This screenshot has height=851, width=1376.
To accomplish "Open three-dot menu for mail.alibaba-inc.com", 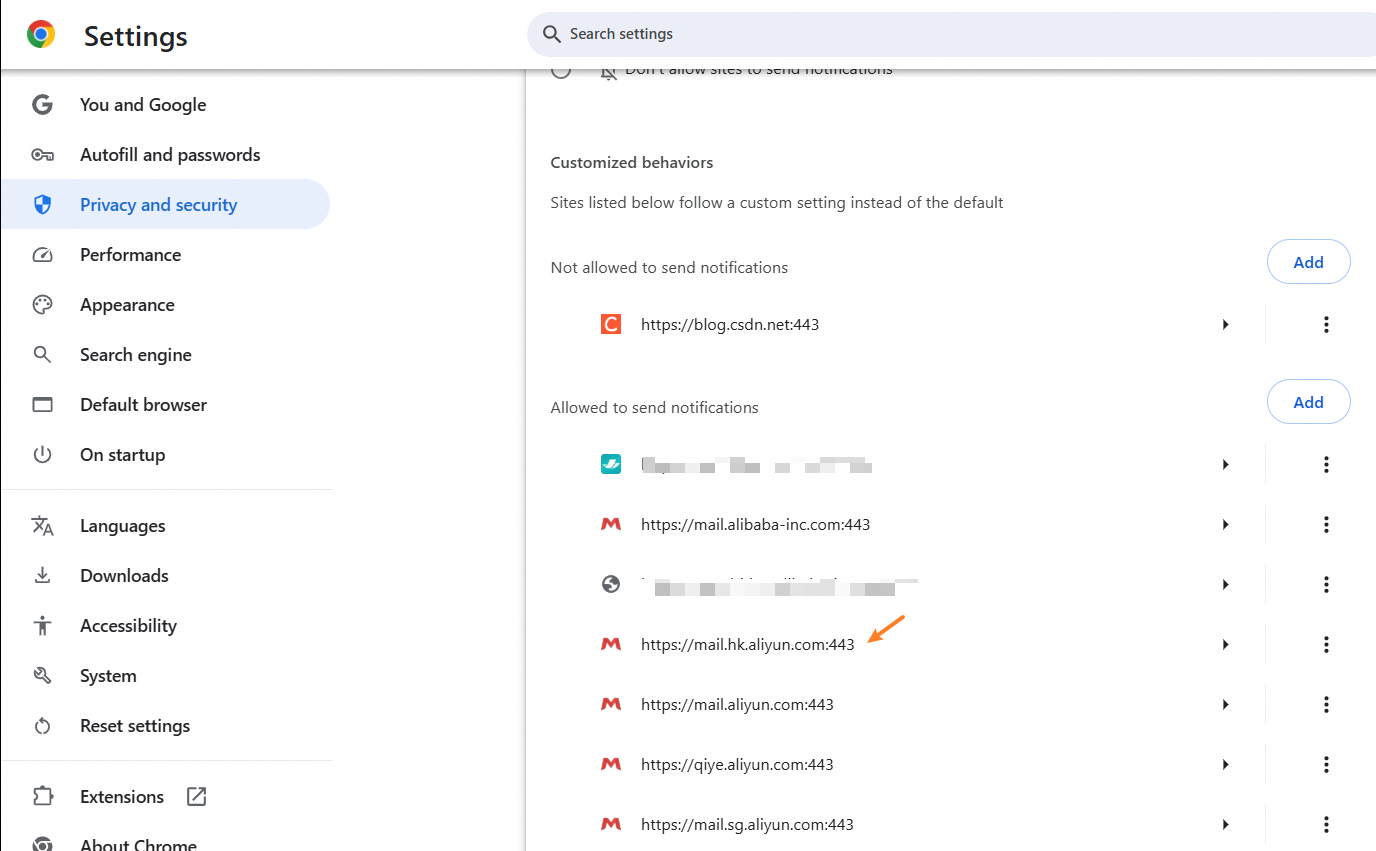I will [x=1326, y=524].
